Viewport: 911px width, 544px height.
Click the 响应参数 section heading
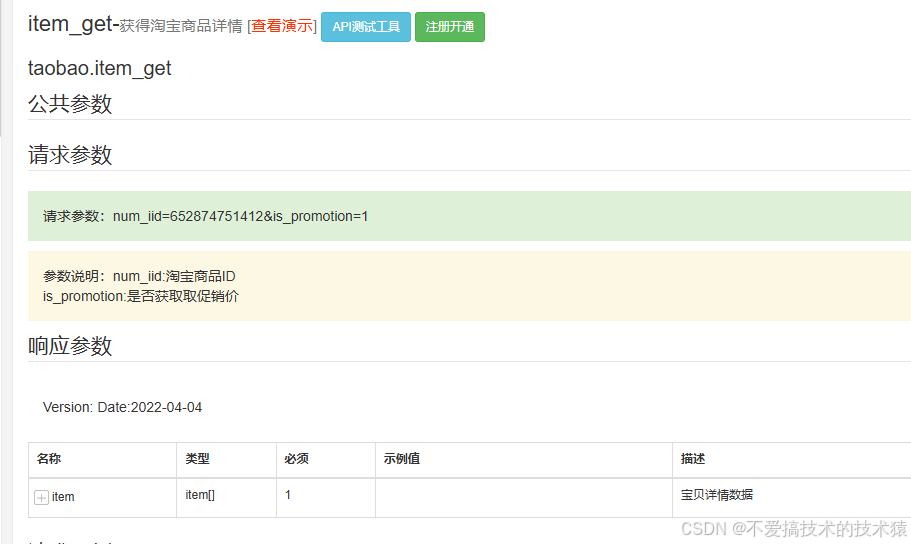point(70,346)
